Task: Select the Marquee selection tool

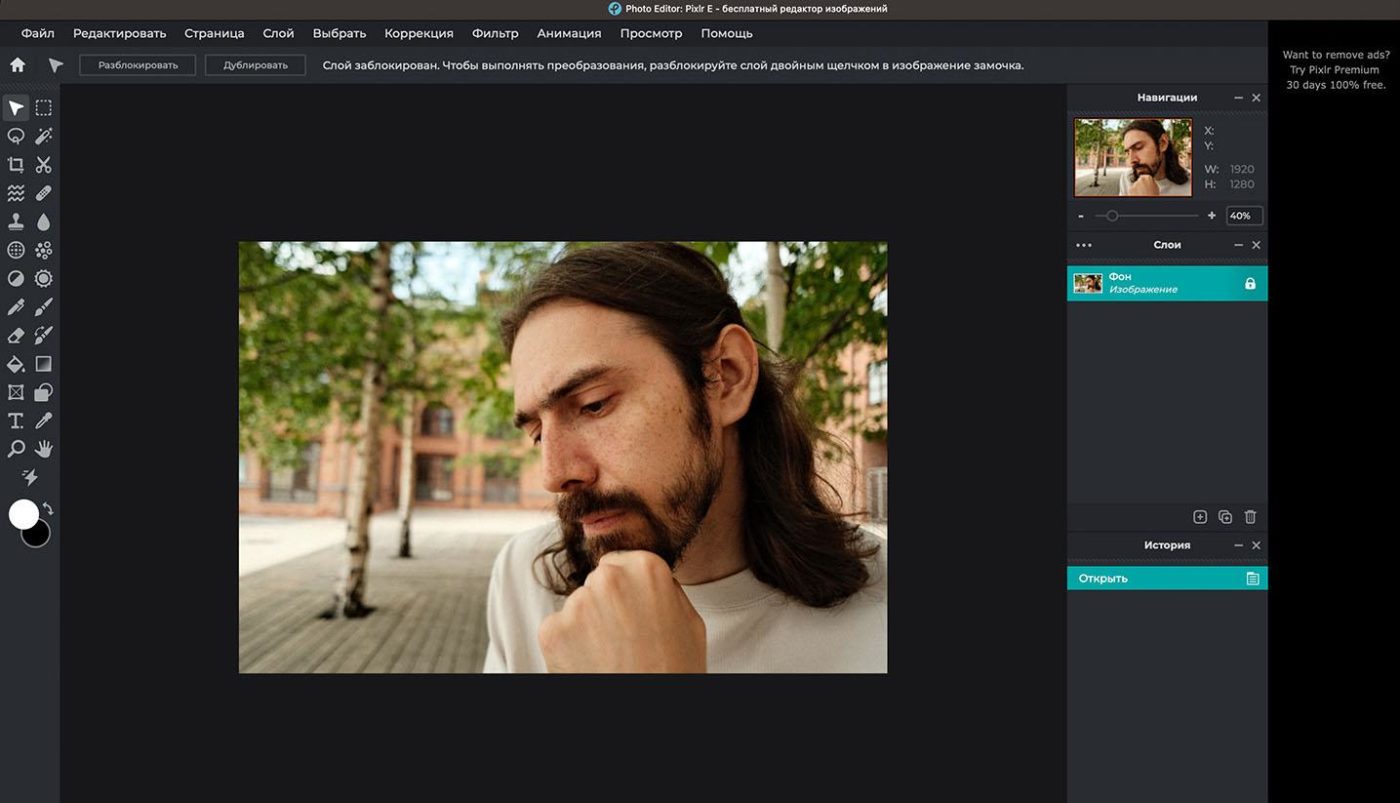Action: pyautogui.click(x=44, y=108)
